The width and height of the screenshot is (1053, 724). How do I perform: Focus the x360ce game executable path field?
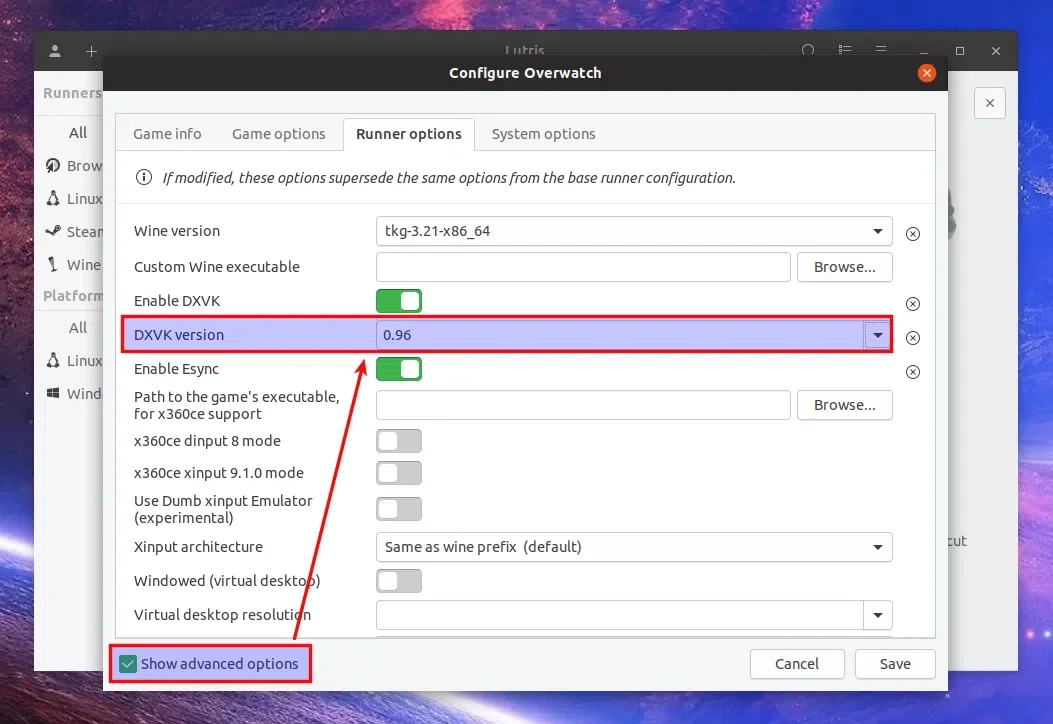tap(583, 405)
